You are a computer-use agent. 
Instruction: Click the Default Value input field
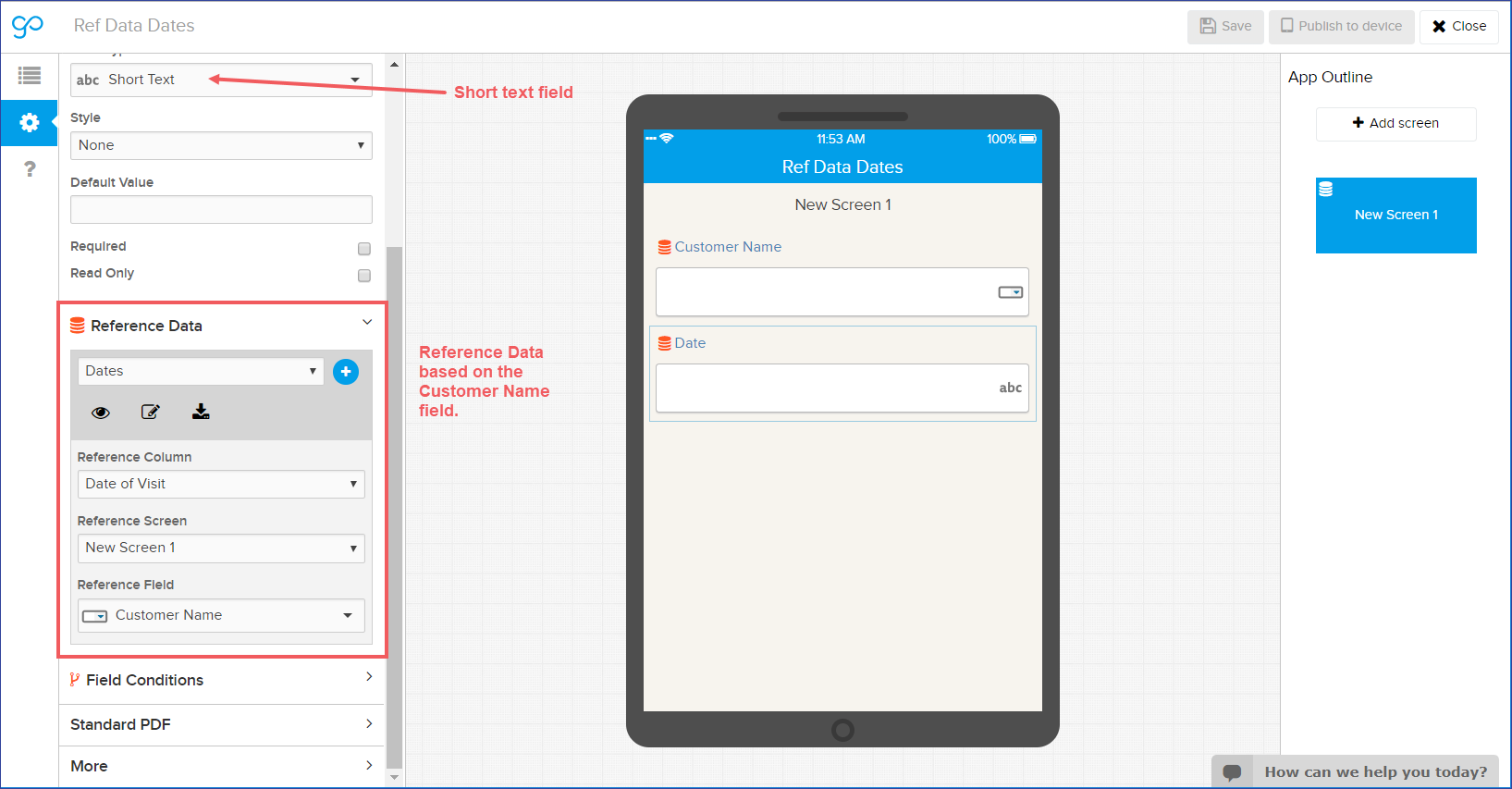(x=221, y=209)
